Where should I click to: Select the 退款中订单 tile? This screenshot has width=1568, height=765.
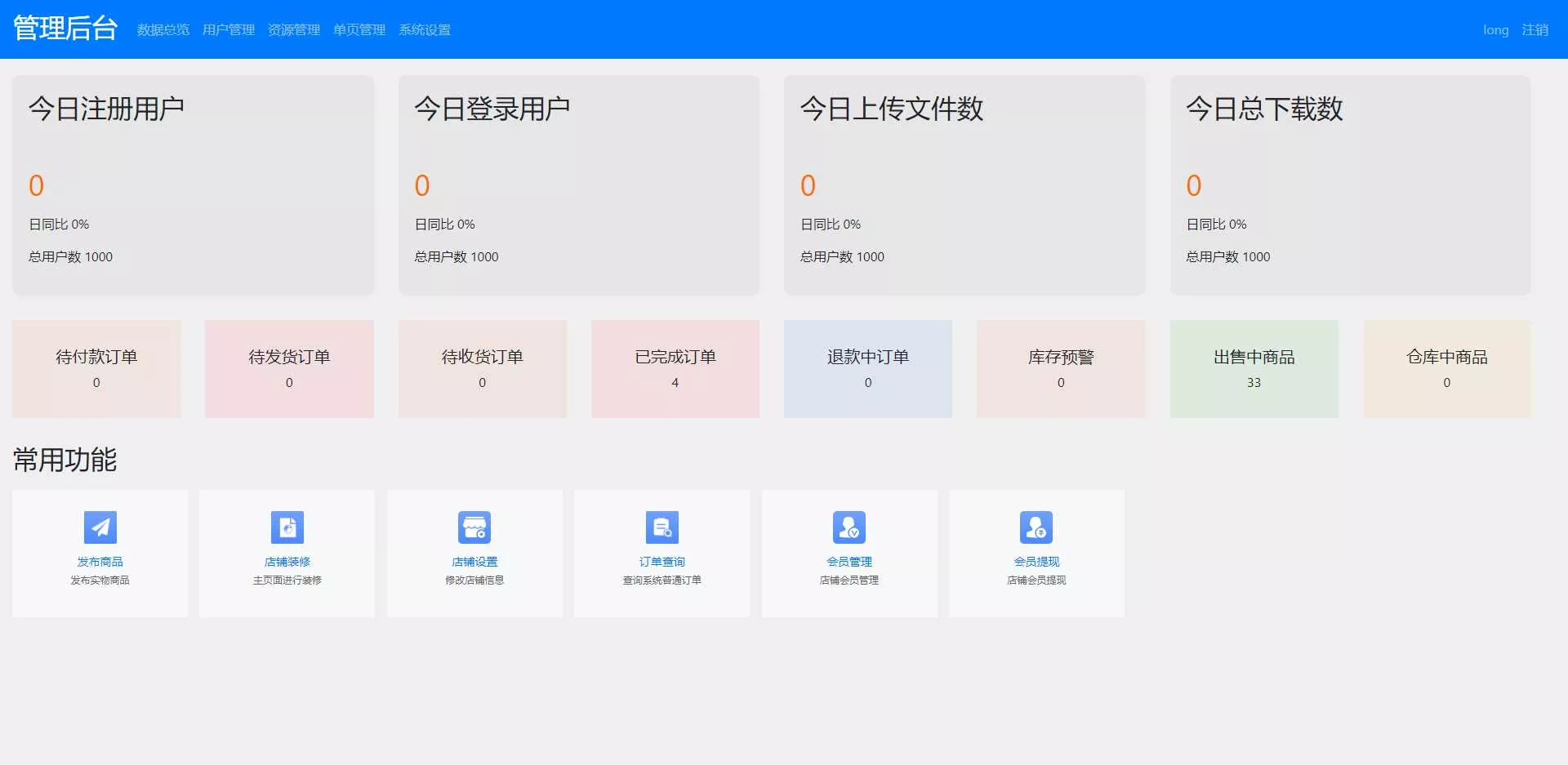pos(868,369)
